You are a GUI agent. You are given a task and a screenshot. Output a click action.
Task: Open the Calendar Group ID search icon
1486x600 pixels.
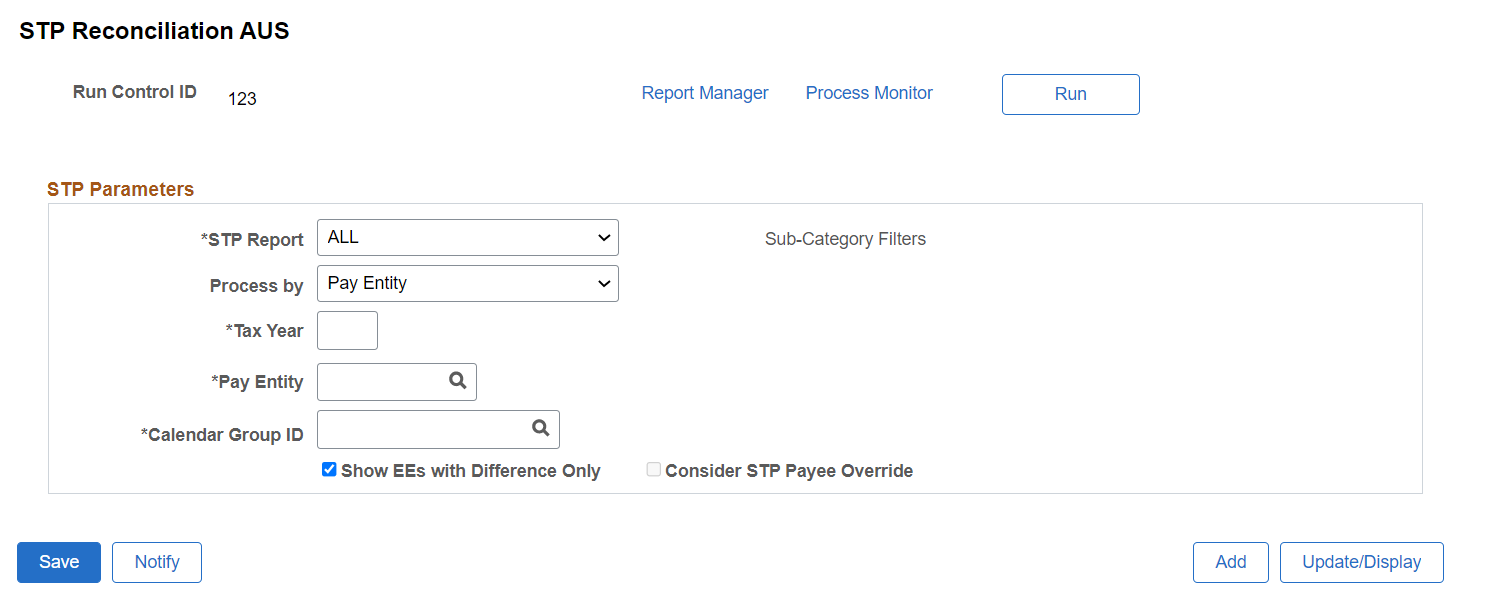tap(540, 428)
